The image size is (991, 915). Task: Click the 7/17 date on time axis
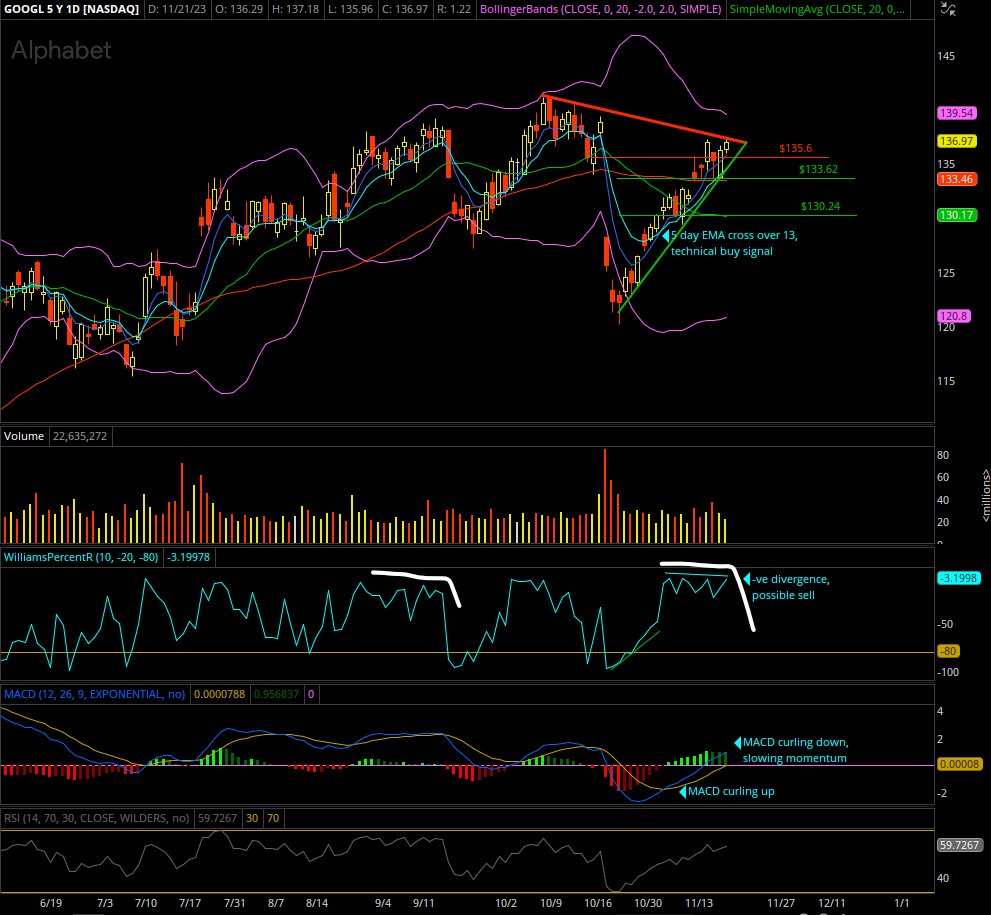click(x=190, y=903)
